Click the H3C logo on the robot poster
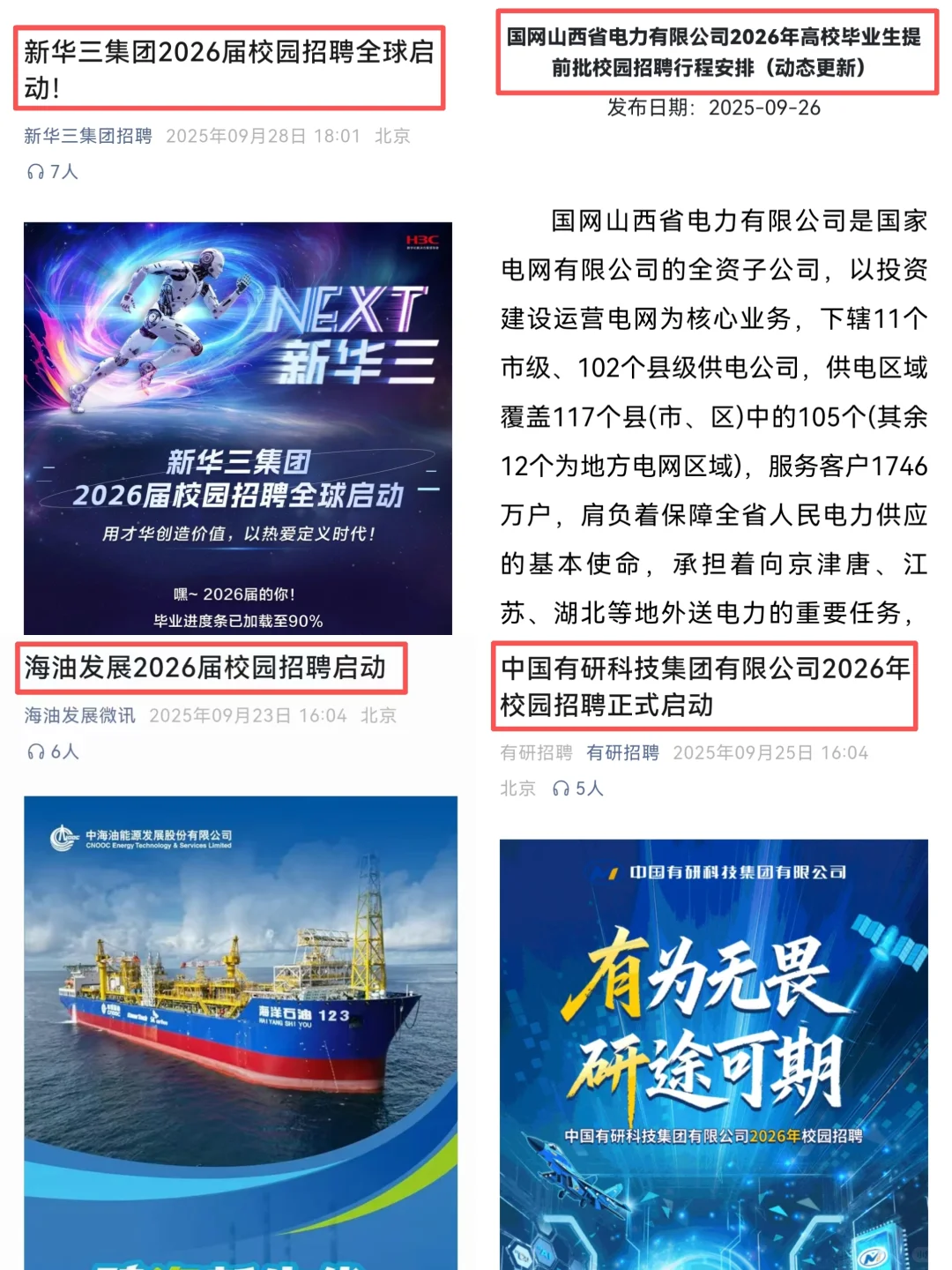The width and height of the screenshot is (952, 1270). point(422,242)
